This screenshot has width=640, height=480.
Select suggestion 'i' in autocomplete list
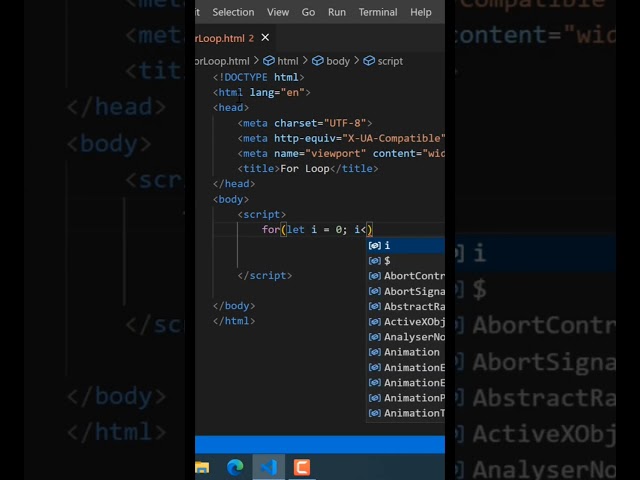(x=406, y=245)
